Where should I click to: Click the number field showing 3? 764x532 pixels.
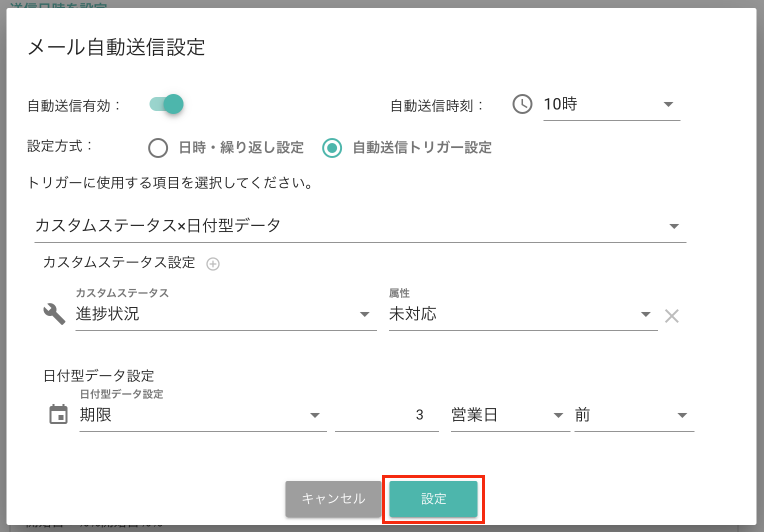click(x=387, y=415)
